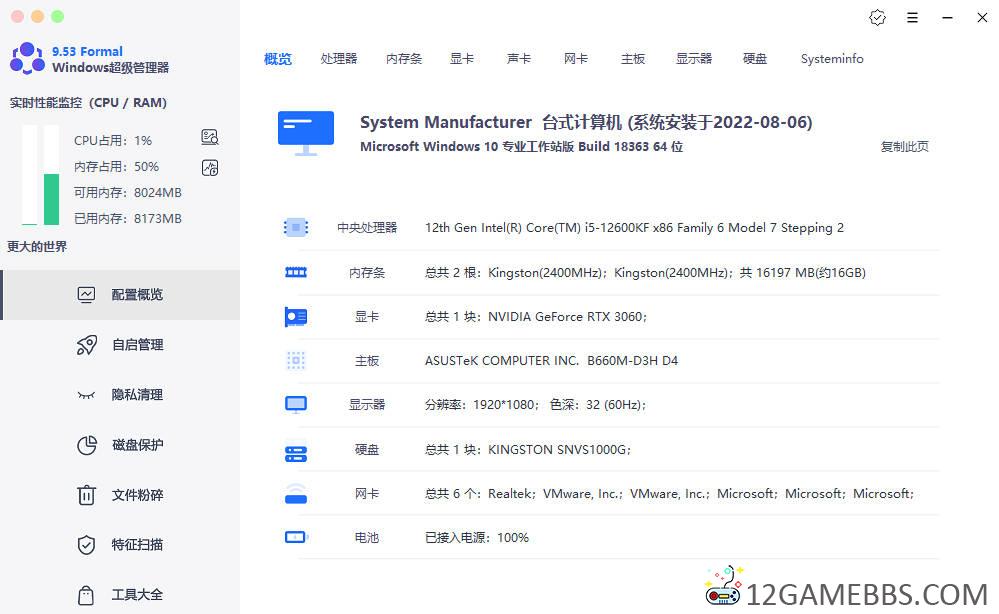
Task: Click the 复制此页 link
Action: [x=904, y=147]
